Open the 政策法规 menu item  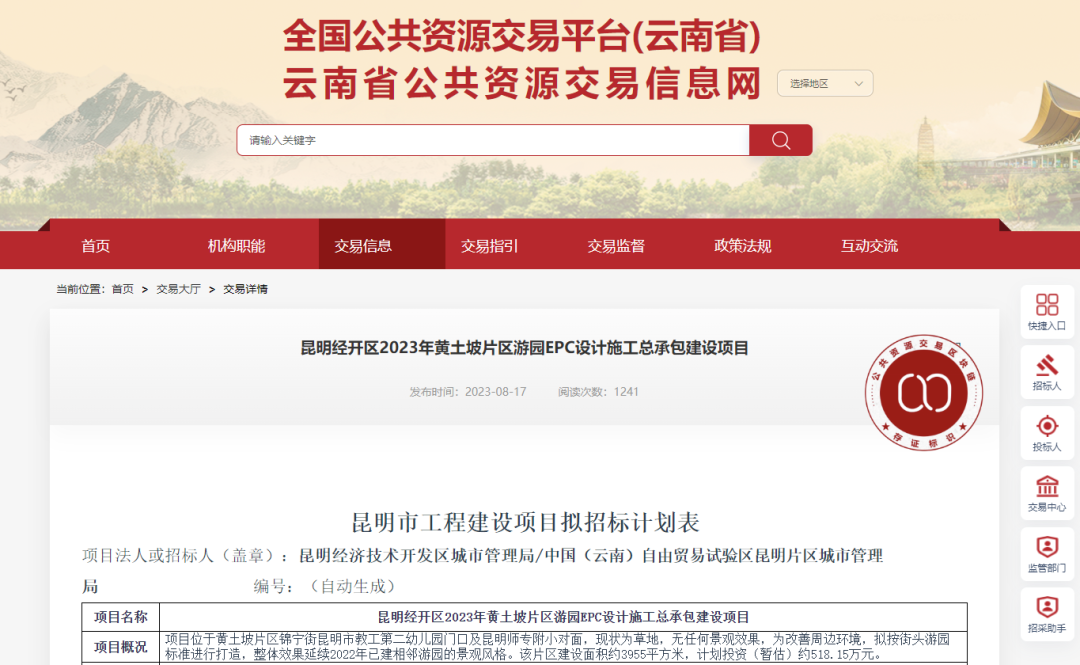tap(742, 246)
